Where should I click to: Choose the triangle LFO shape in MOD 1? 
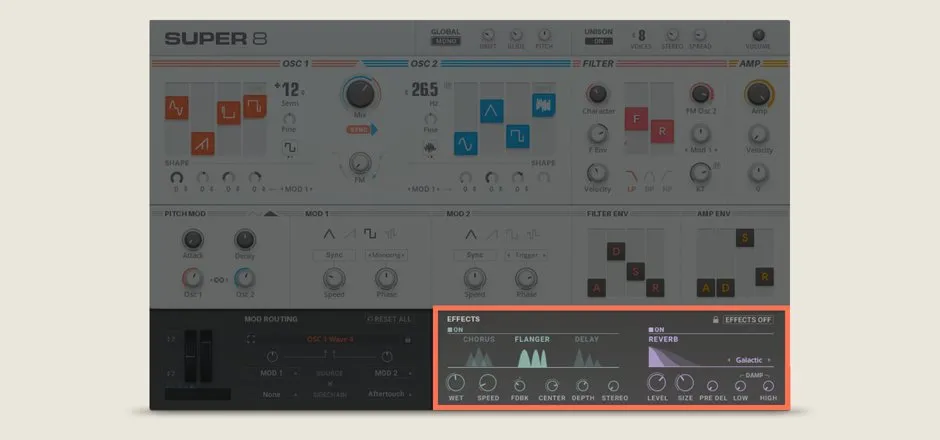click(329, 234)
